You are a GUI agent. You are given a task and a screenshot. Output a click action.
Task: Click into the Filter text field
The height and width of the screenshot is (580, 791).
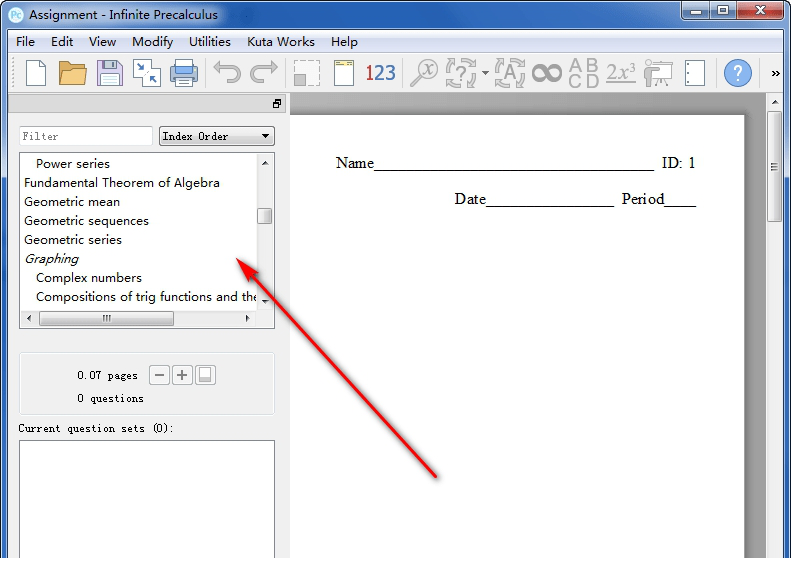click(x=86, y=136)
